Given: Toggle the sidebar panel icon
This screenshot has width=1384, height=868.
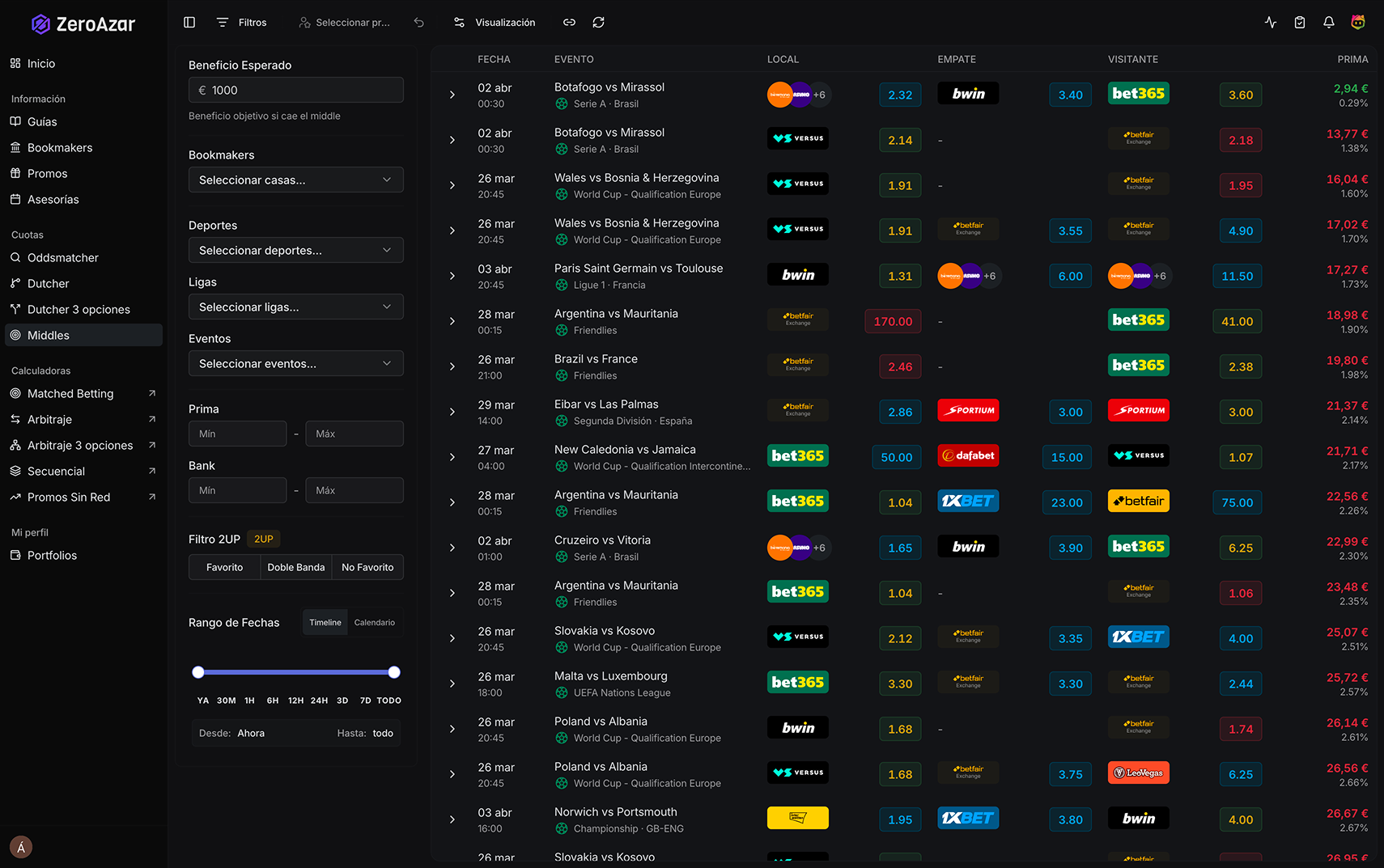Looking at the screenshot, I should (x=189, y=23).
